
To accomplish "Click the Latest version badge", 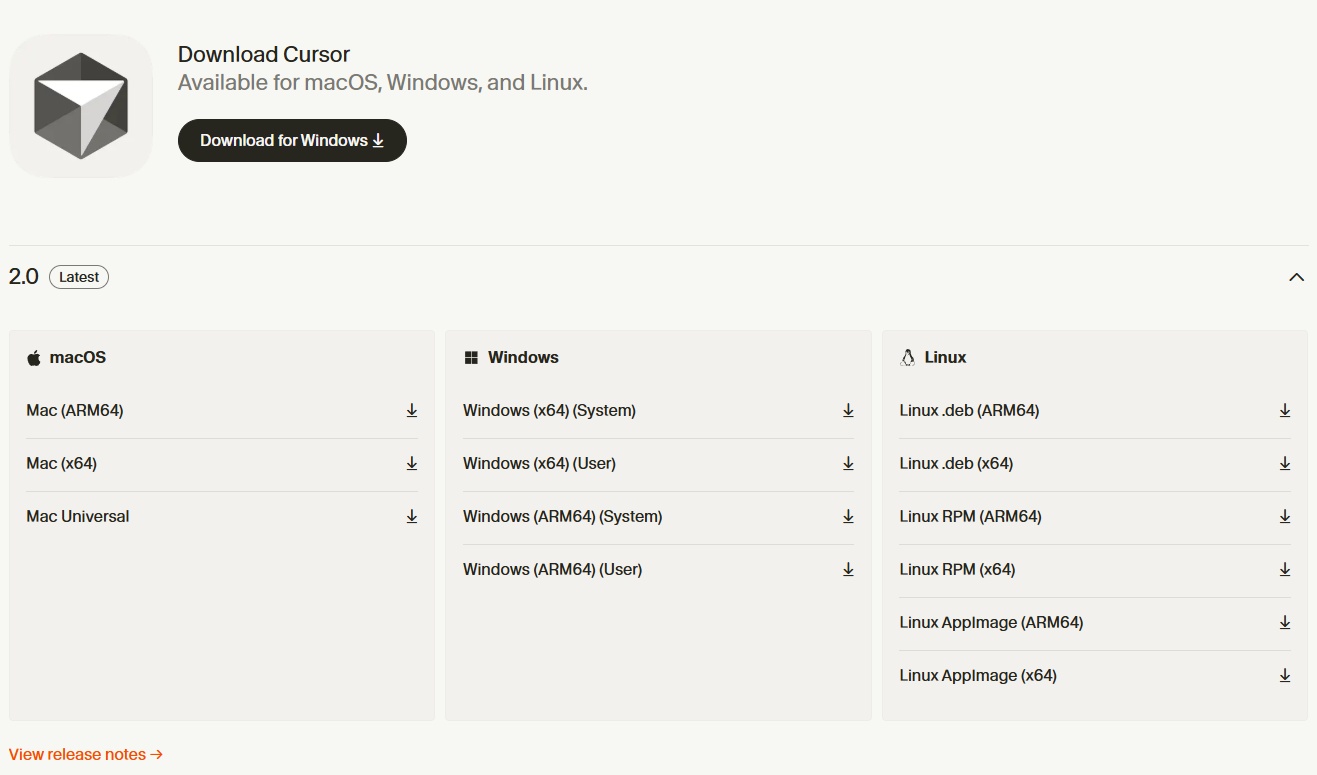I will click(x=79, y=277).
